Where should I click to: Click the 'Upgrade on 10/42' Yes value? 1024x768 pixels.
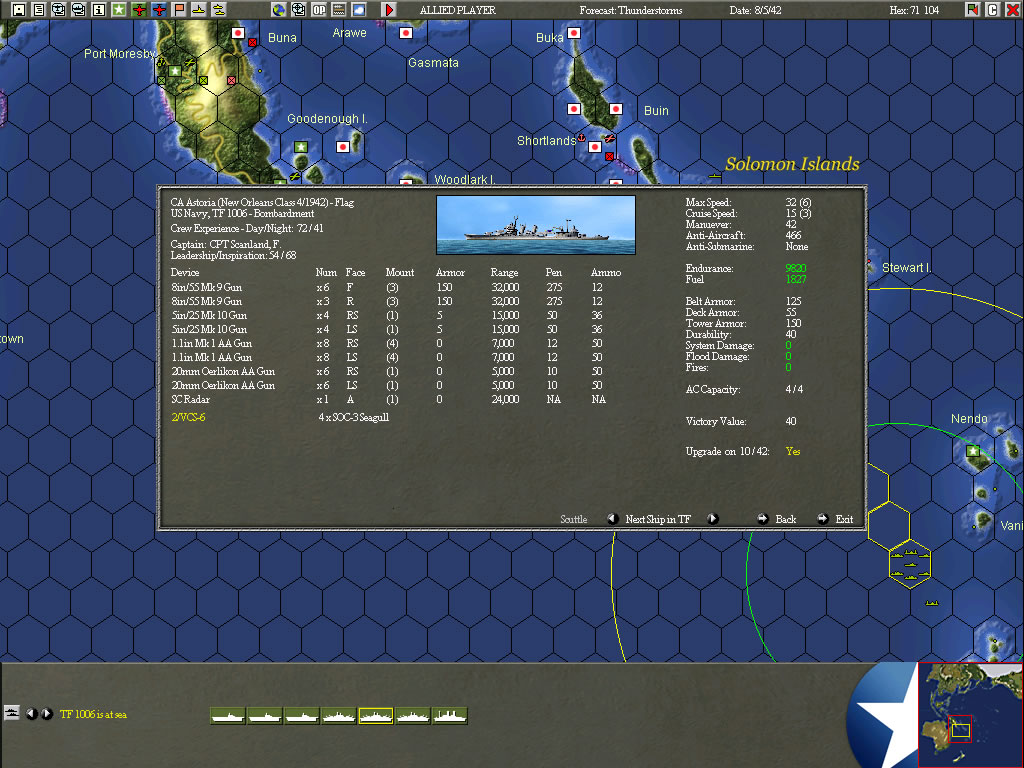793,451
